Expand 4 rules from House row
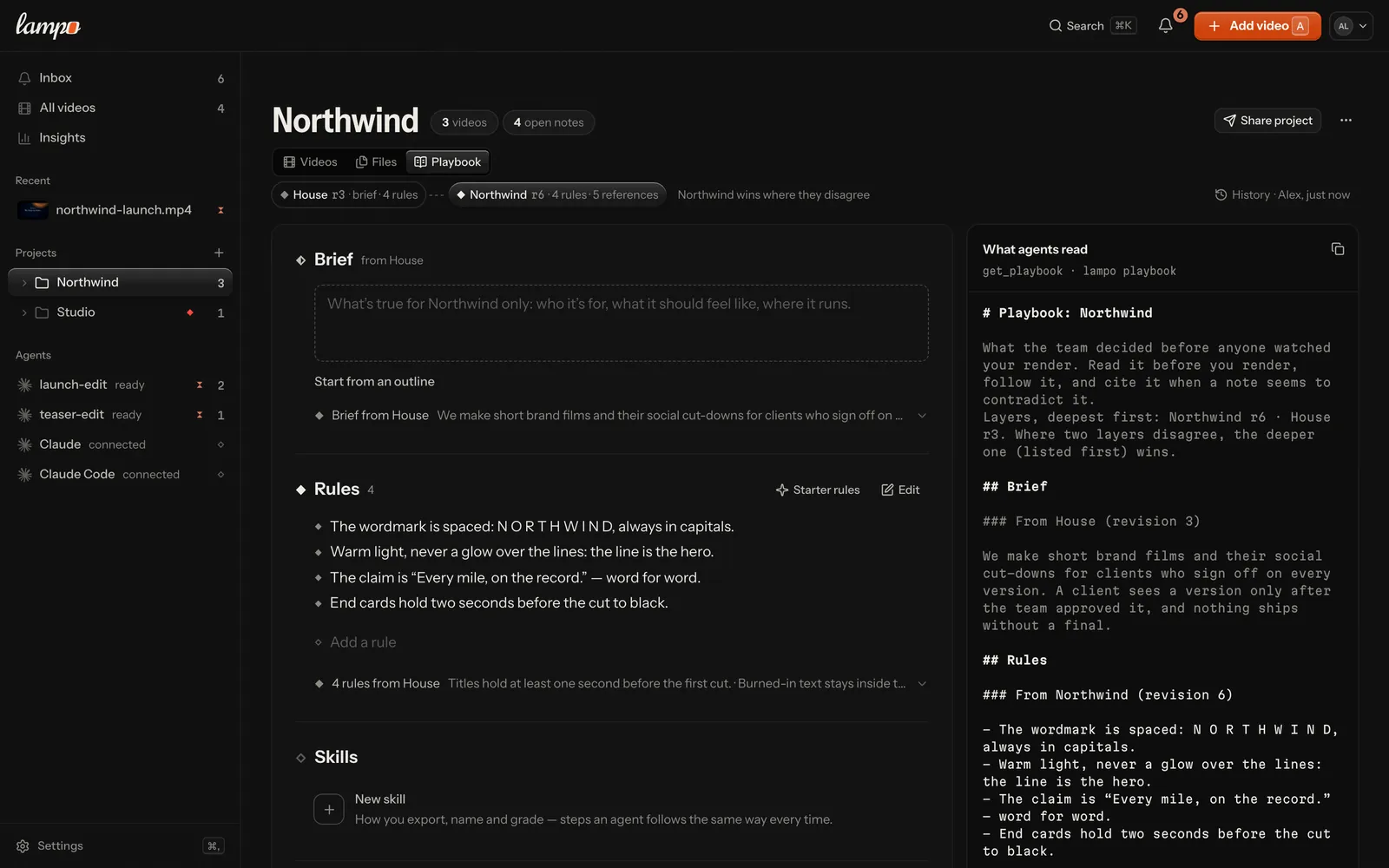1389x868 pixels. coord(621,684)
